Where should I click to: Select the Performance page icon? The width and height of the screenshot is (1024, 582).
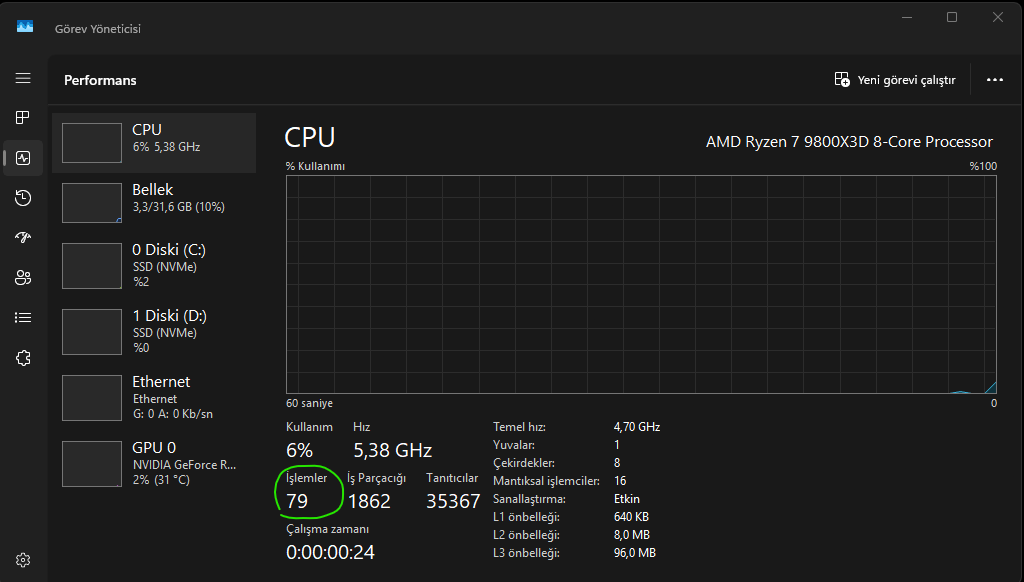tap(23, 158)
